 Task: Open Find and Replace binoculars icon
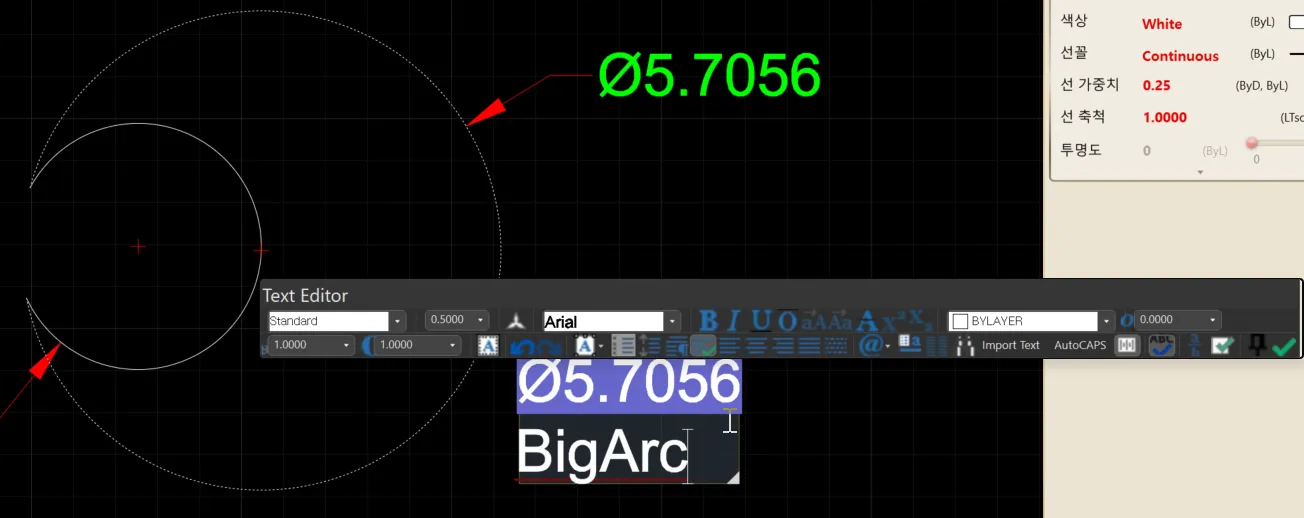click(x=964, y=346)
